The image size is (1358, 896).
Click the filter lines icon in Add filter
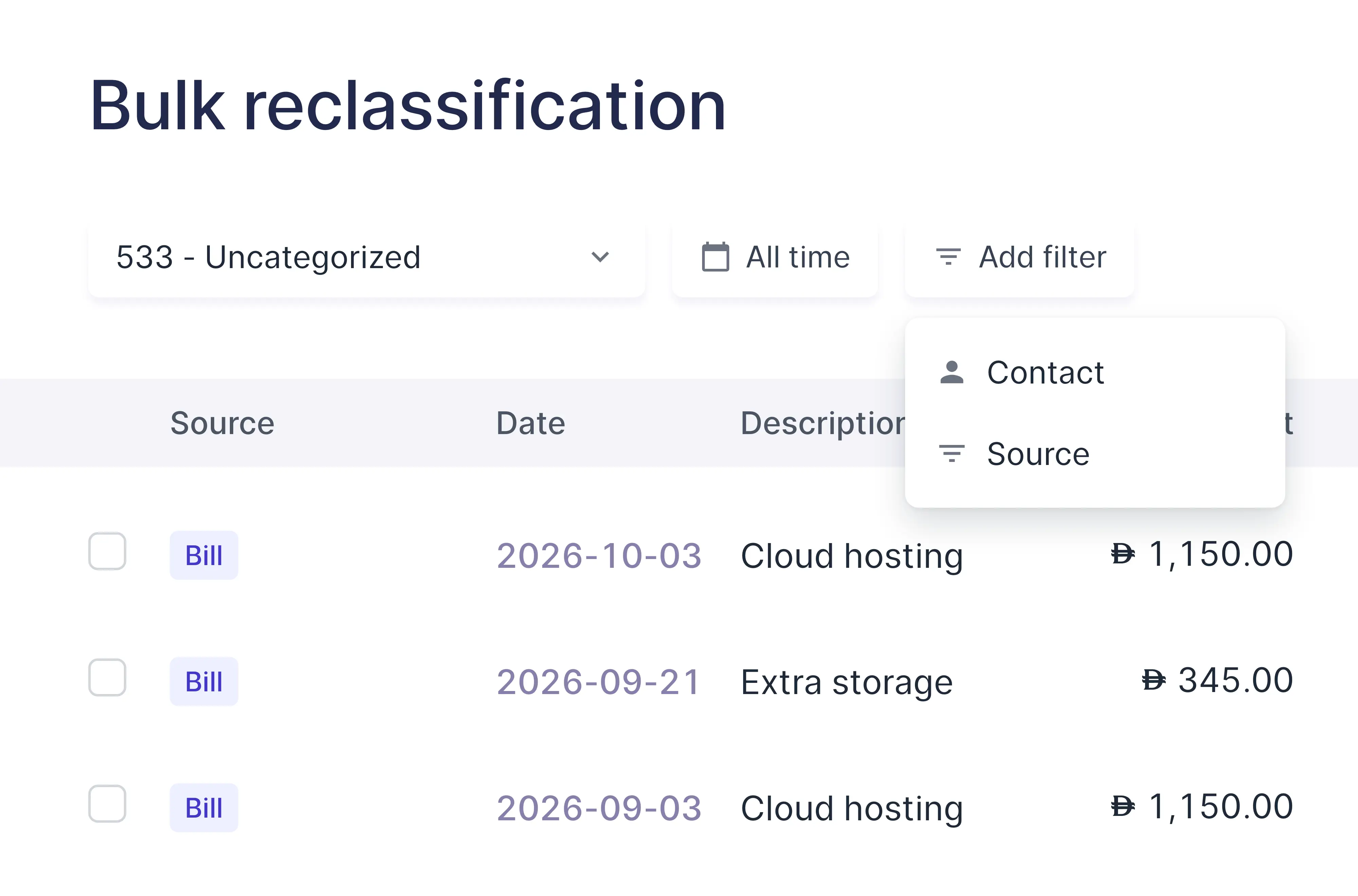coord(948,257)
